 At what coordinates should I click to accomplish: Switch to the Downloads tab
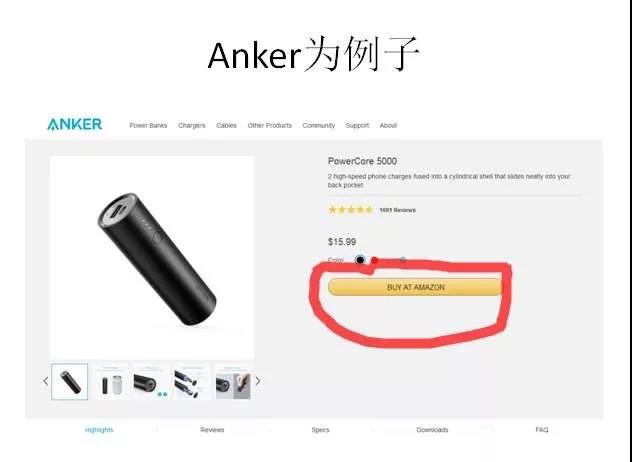click(x=432, y=430)
